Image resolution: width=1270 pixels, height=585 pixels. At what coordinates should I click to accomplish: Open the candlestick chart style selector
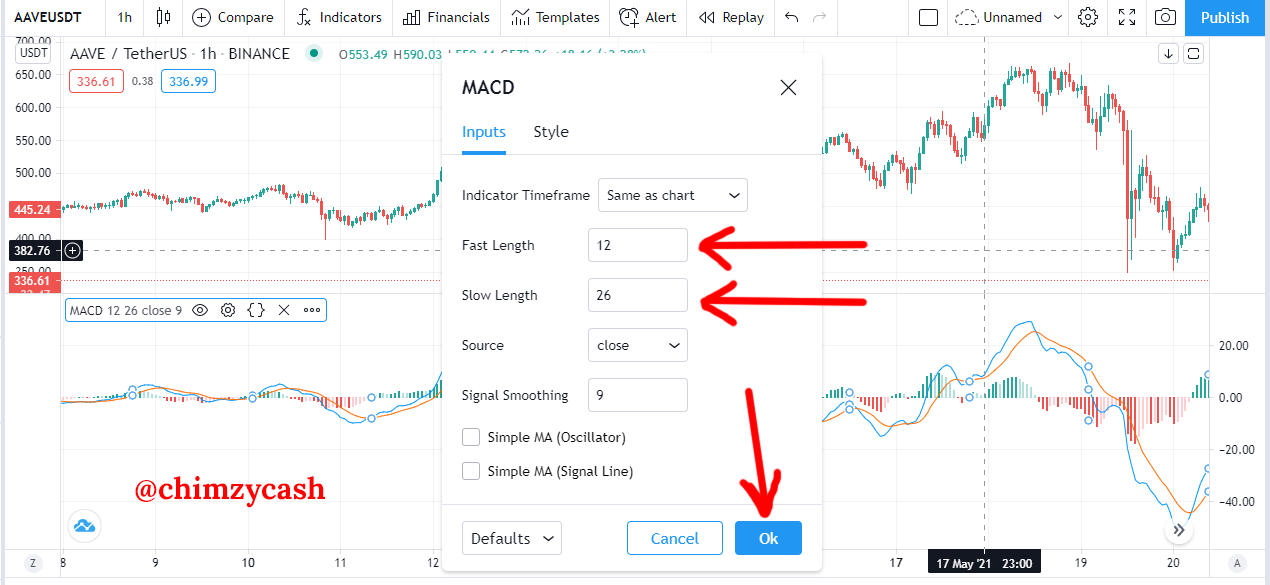click(x=164, y=17)
